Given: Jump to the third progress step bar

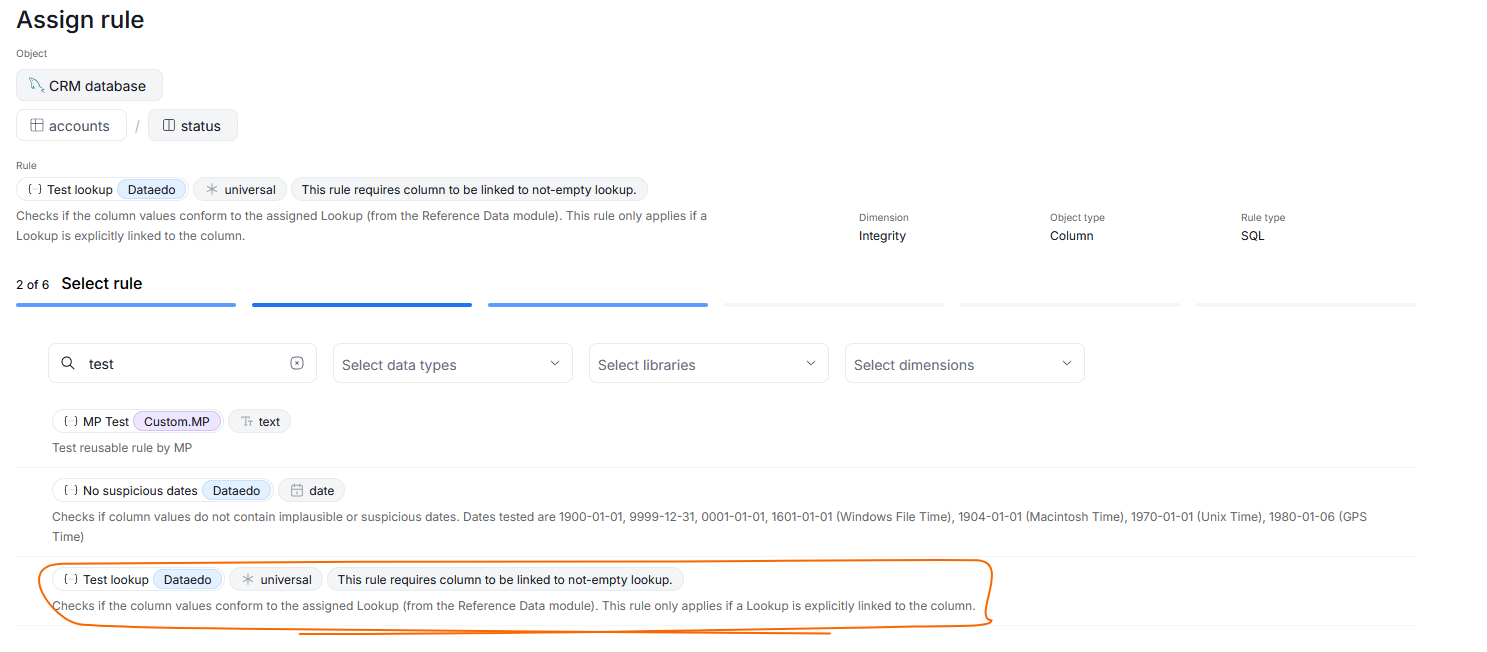Looking at the screenshot, I should (598, 305).
